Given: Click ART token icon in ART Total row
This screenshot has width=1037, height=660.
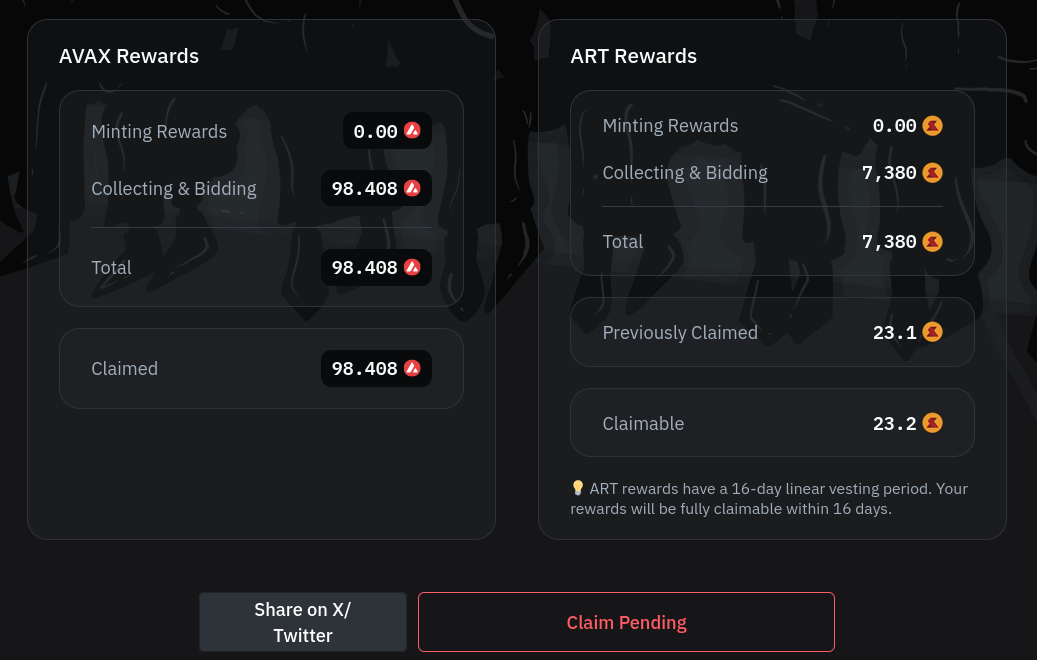Looking at the screenshot, I should (x=932, y=241).
